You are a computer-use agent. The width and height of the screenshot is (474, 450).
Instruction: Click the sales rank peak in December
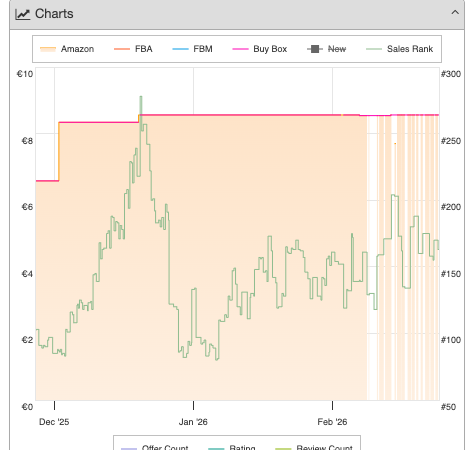141,97
